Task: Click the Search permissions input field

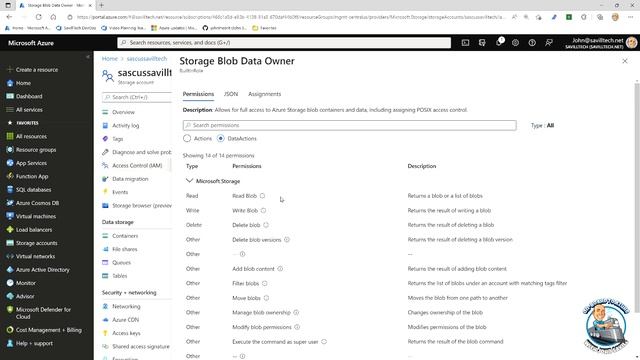Action: (x=349, y=125)
